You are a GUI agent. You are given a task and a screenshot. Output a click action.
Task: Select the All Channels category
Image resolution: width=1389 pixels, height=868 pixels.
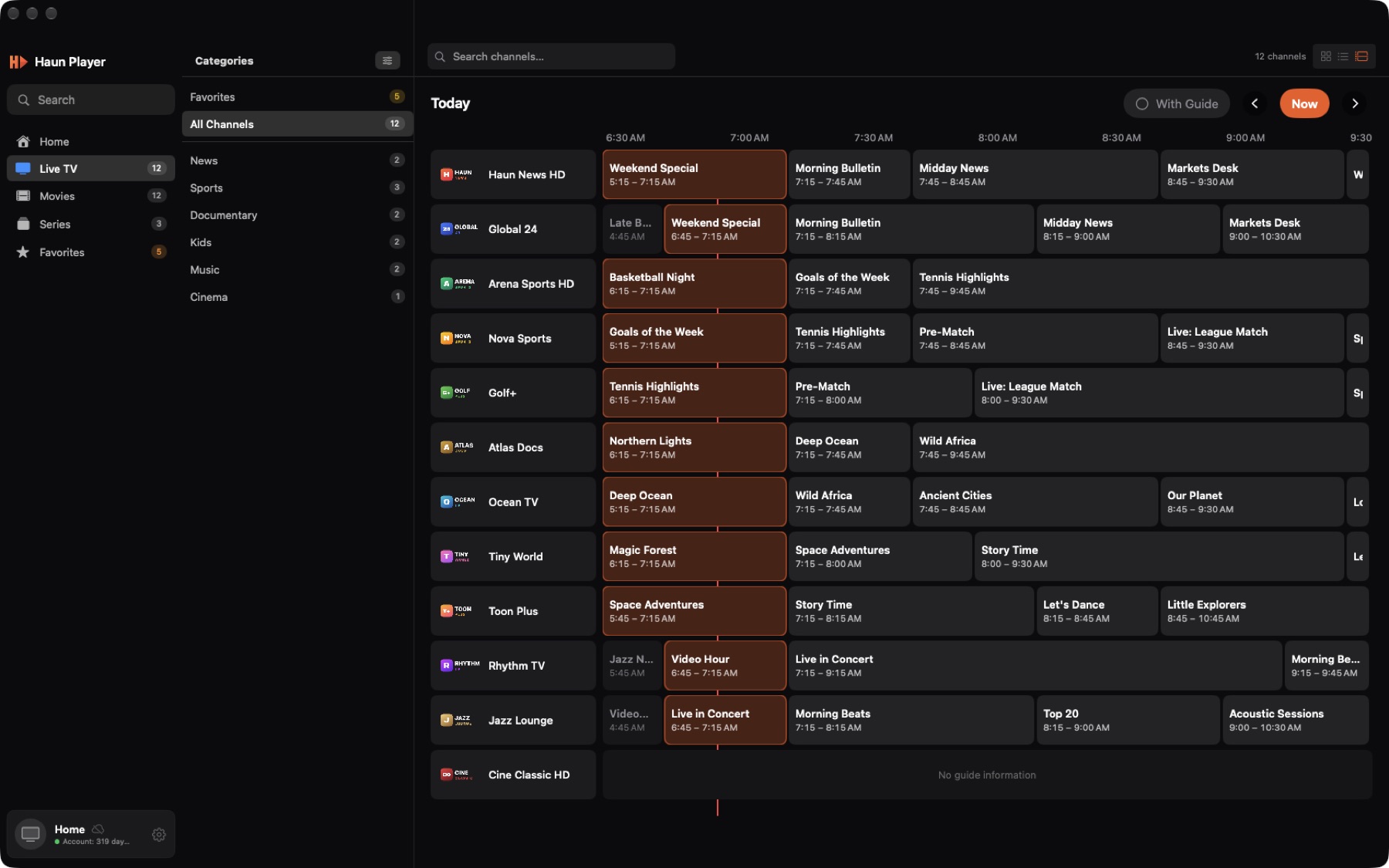pos(297,124)
